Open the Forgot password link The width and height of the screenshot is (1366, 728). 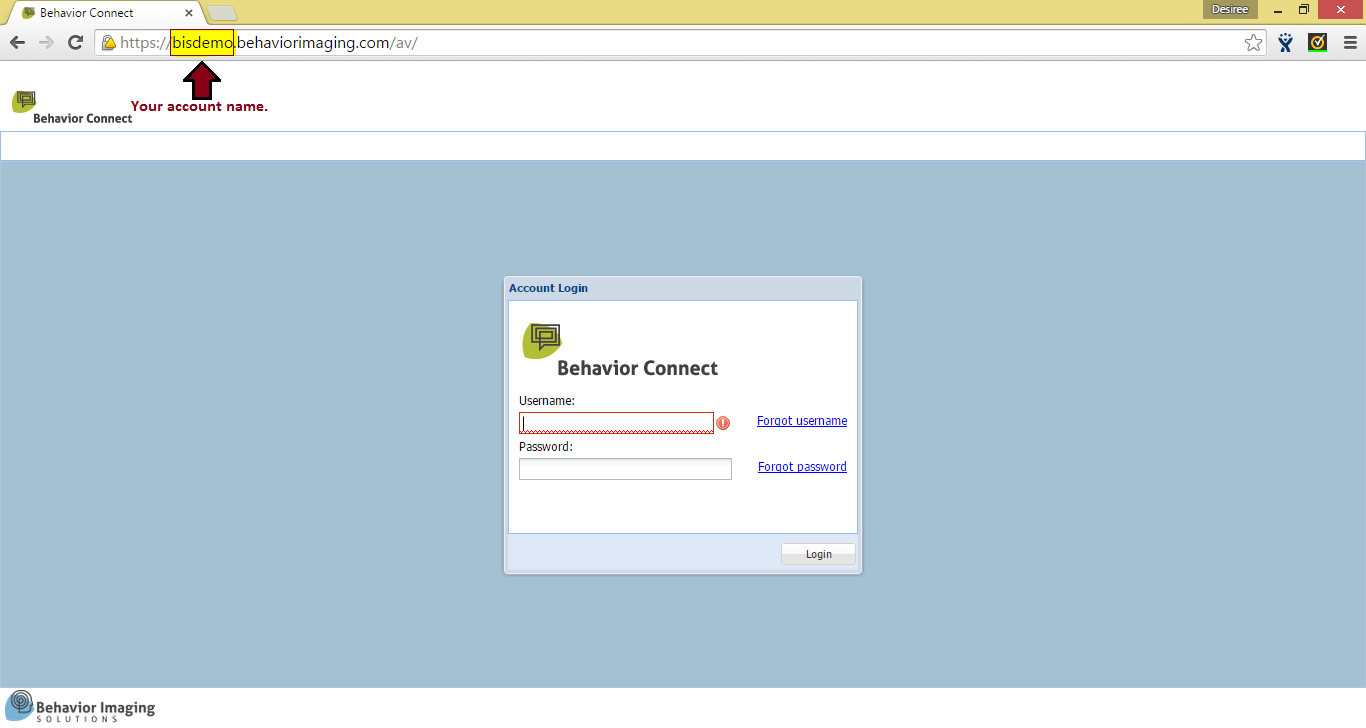click(802, 467)
